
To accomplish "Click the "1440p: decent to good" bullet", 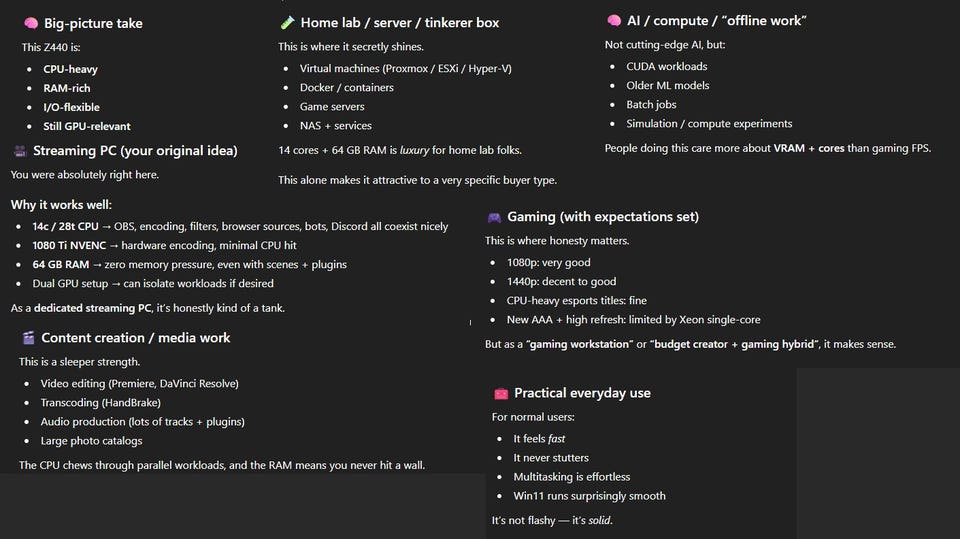I will click(561, 282).
